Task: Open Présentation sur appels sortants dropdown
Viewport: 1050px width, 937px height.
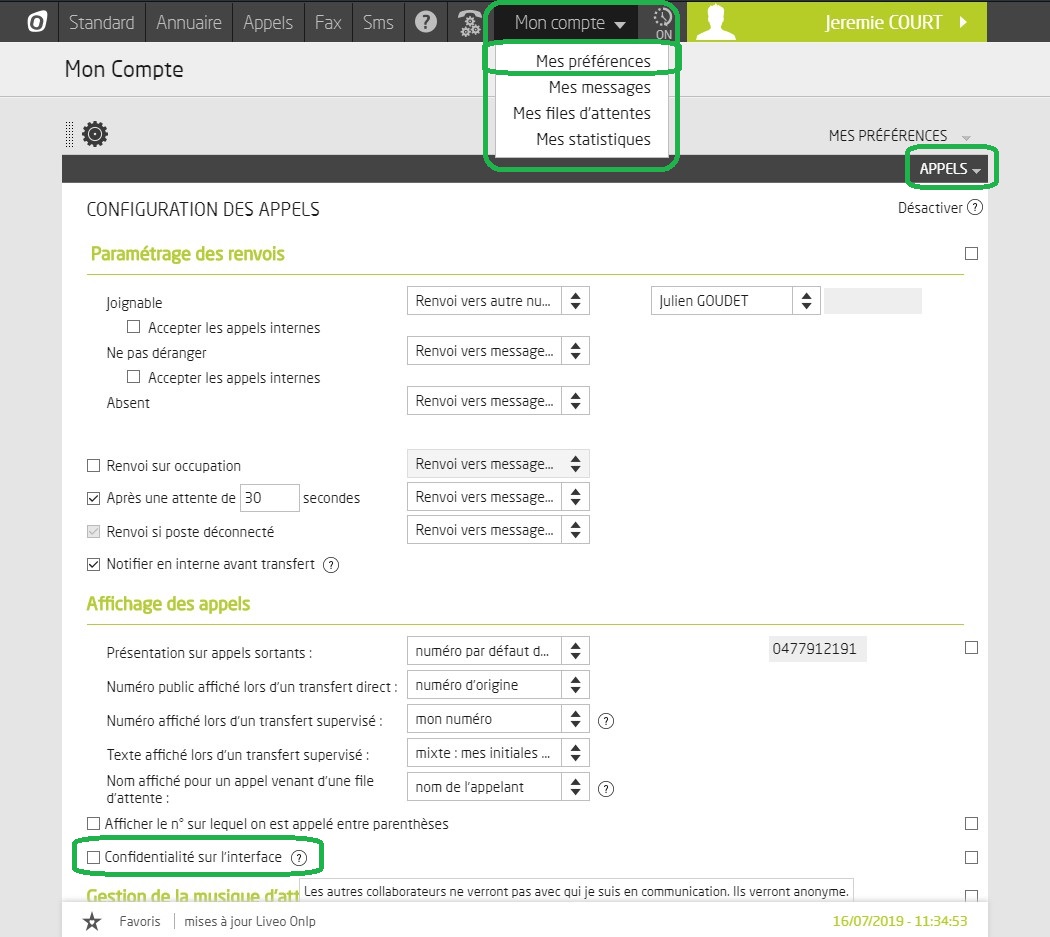Action: tap(498, 651)
